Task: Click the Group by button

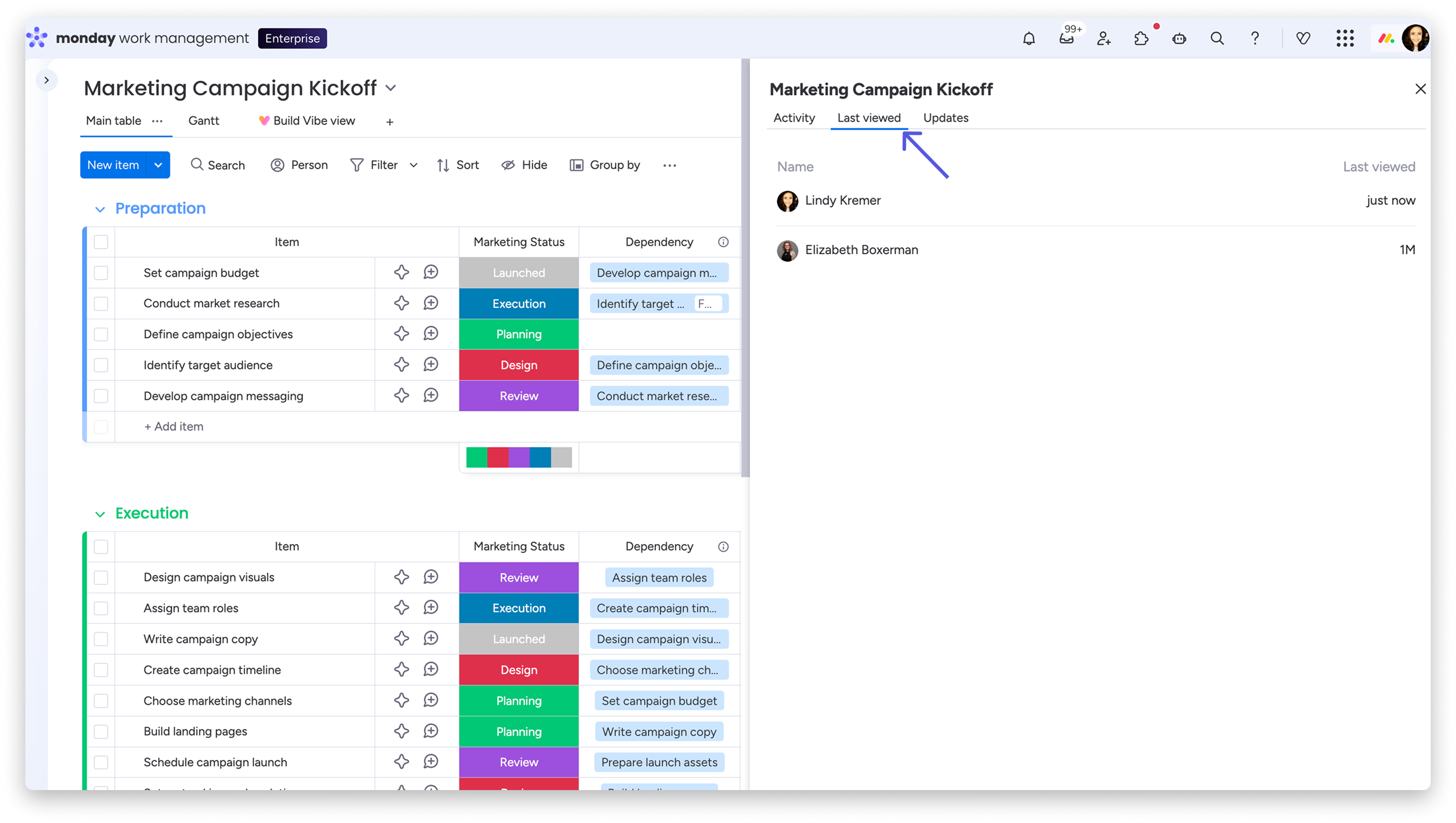Action: point(605,165)
